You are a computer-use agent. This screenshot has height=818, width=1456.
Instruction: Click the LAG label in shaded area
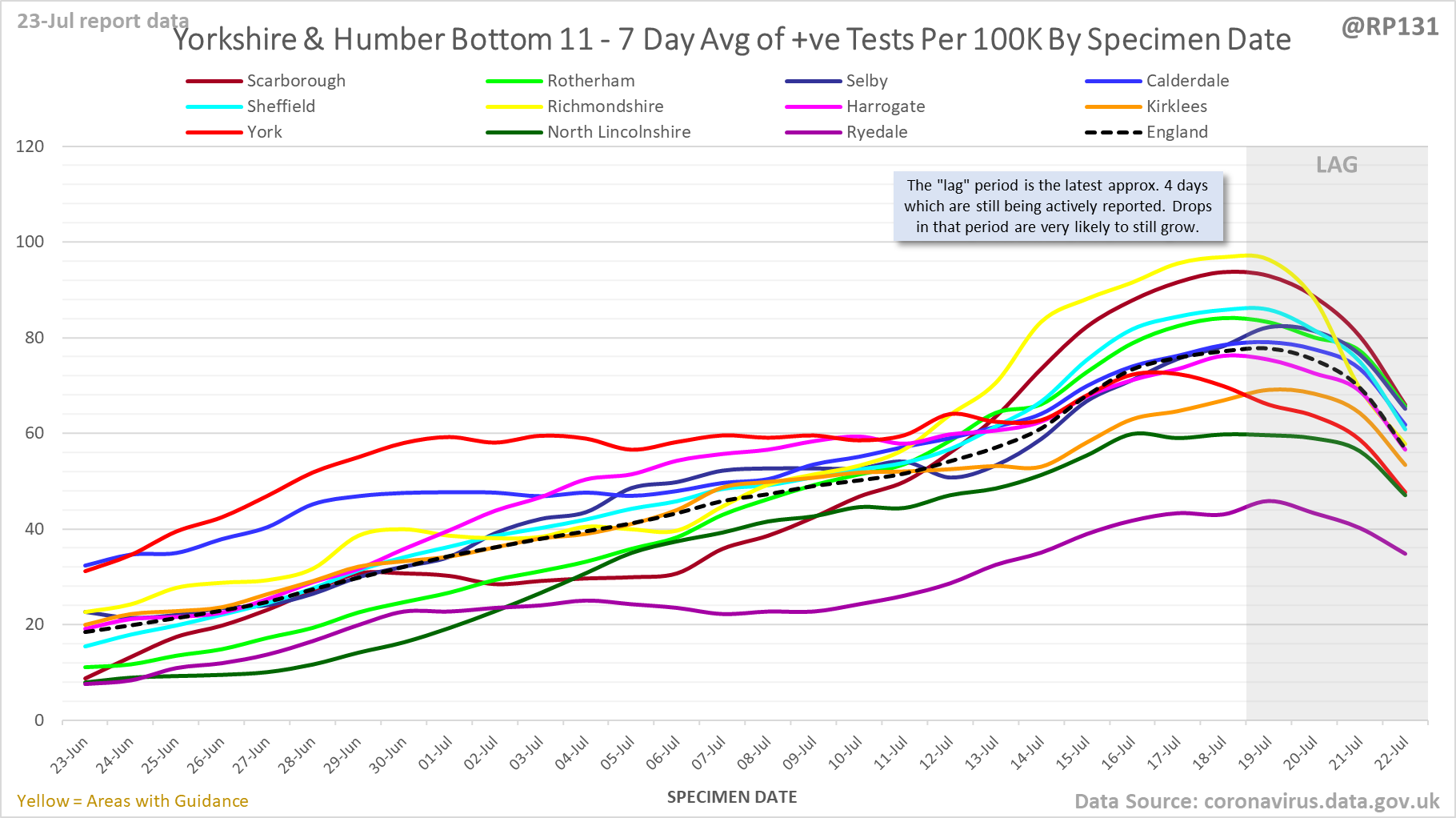[1336, 165]
